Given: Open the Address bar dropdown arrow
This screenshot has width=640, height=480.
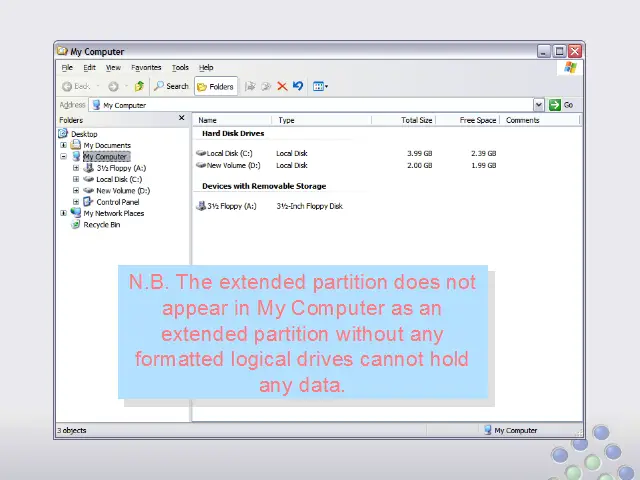Looking at the screenshot, I should point(539,105).
